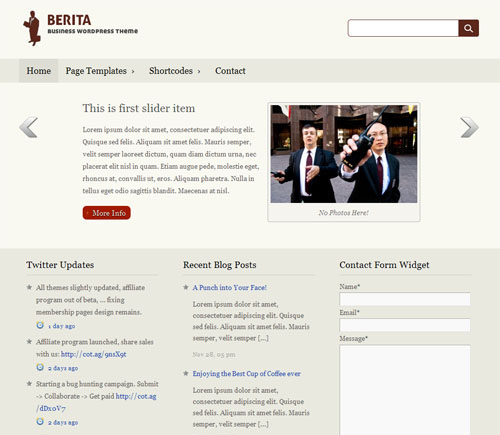500x435 pixels.
Task: Open the Page Templates menu item
Action: click(96, 71)
